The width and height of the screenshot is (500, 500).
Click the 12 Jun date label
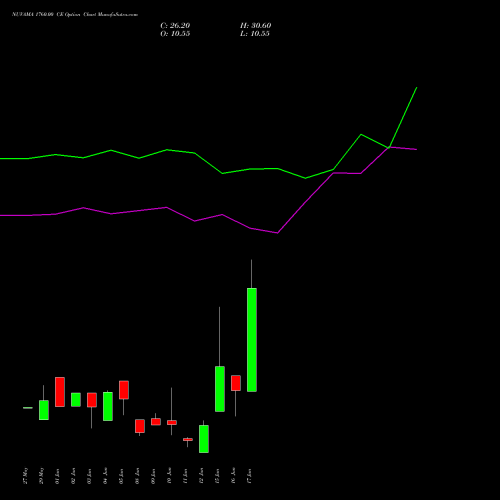(x=202, y=476)
